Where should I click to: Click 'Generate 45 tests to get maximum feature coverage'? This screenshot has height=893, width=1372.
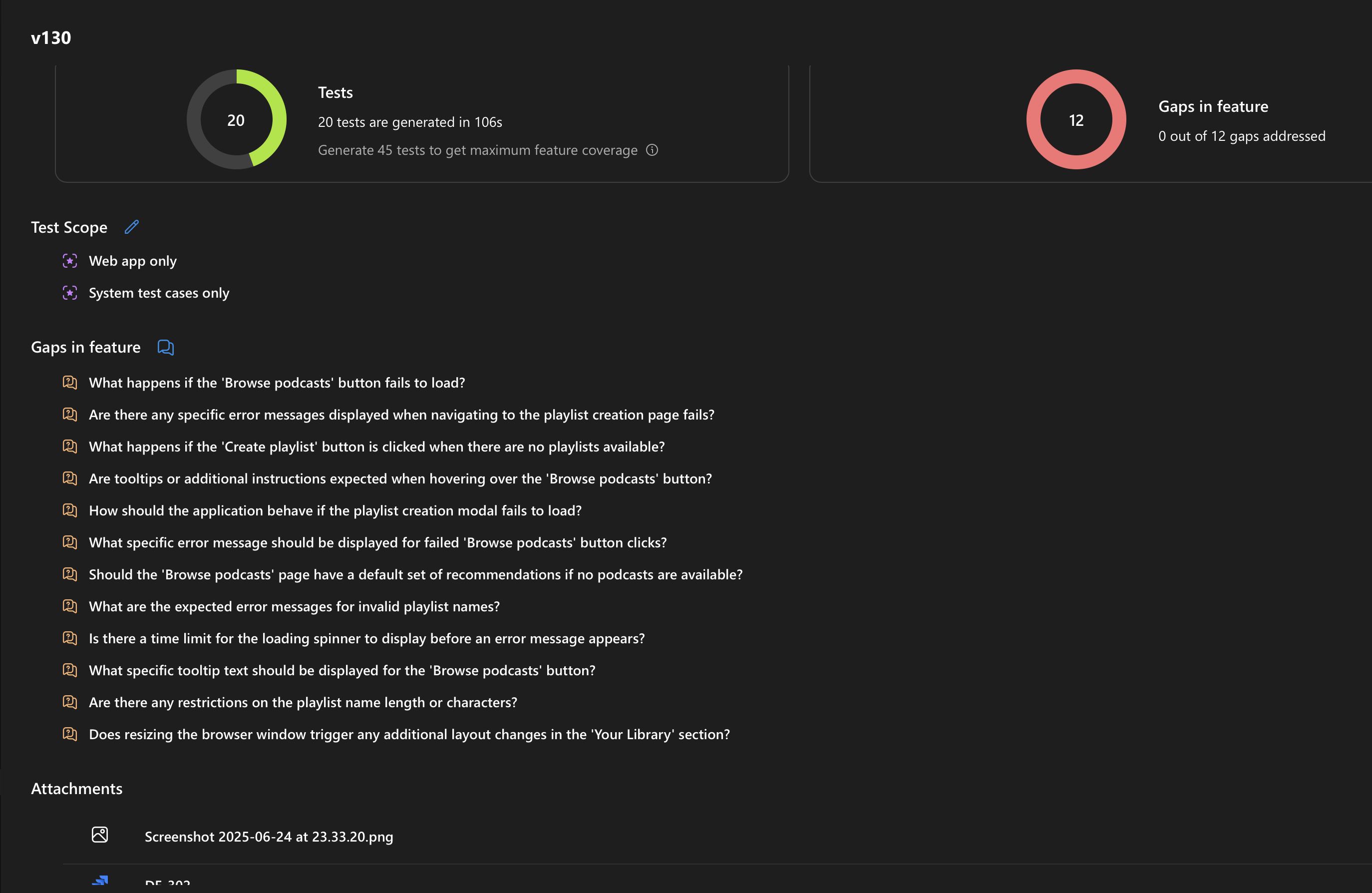(477, 150)
